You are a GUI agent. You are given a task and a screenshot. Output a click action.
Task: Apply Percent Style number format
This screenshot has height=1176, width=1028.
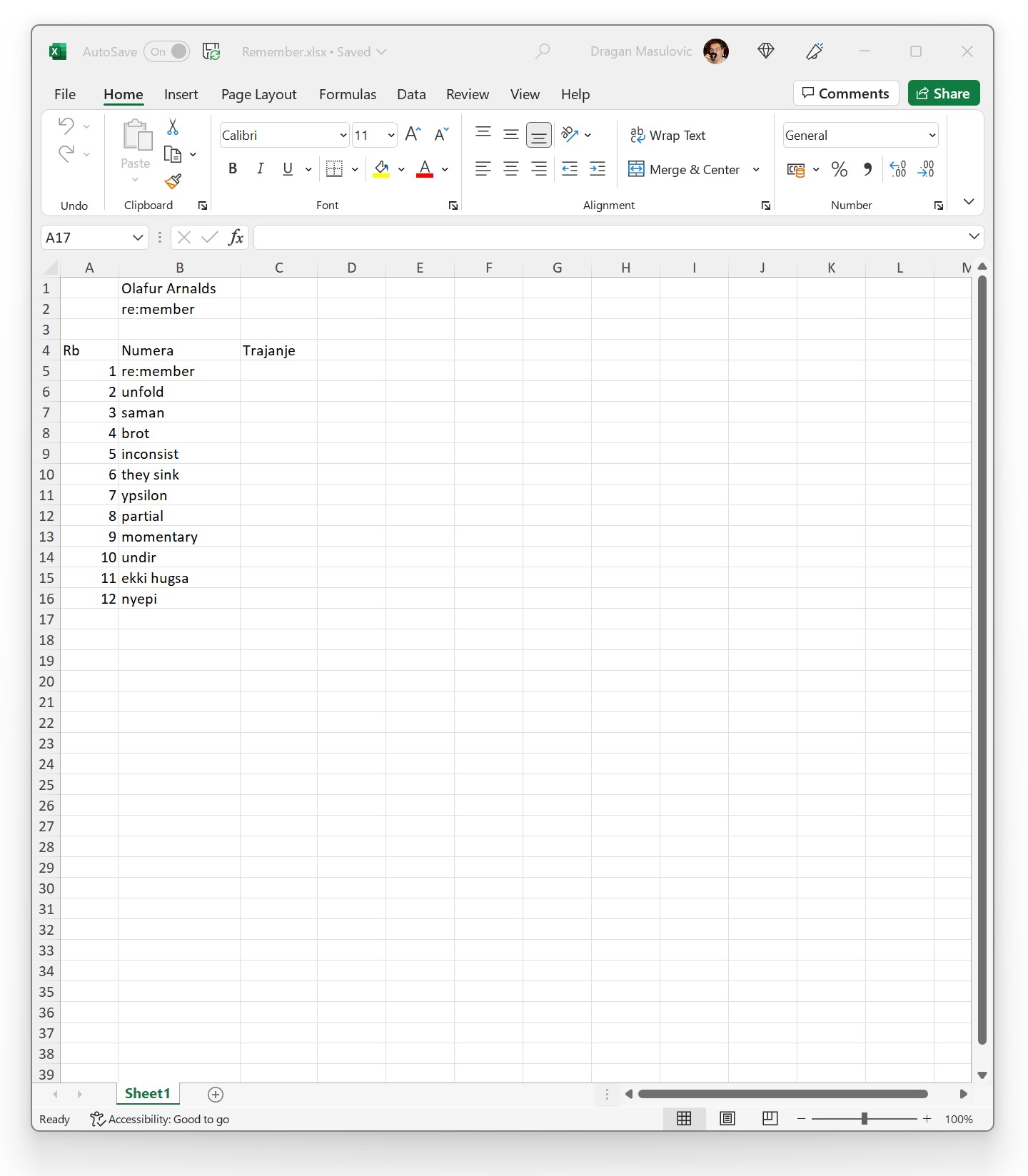(x=840, y=170)
